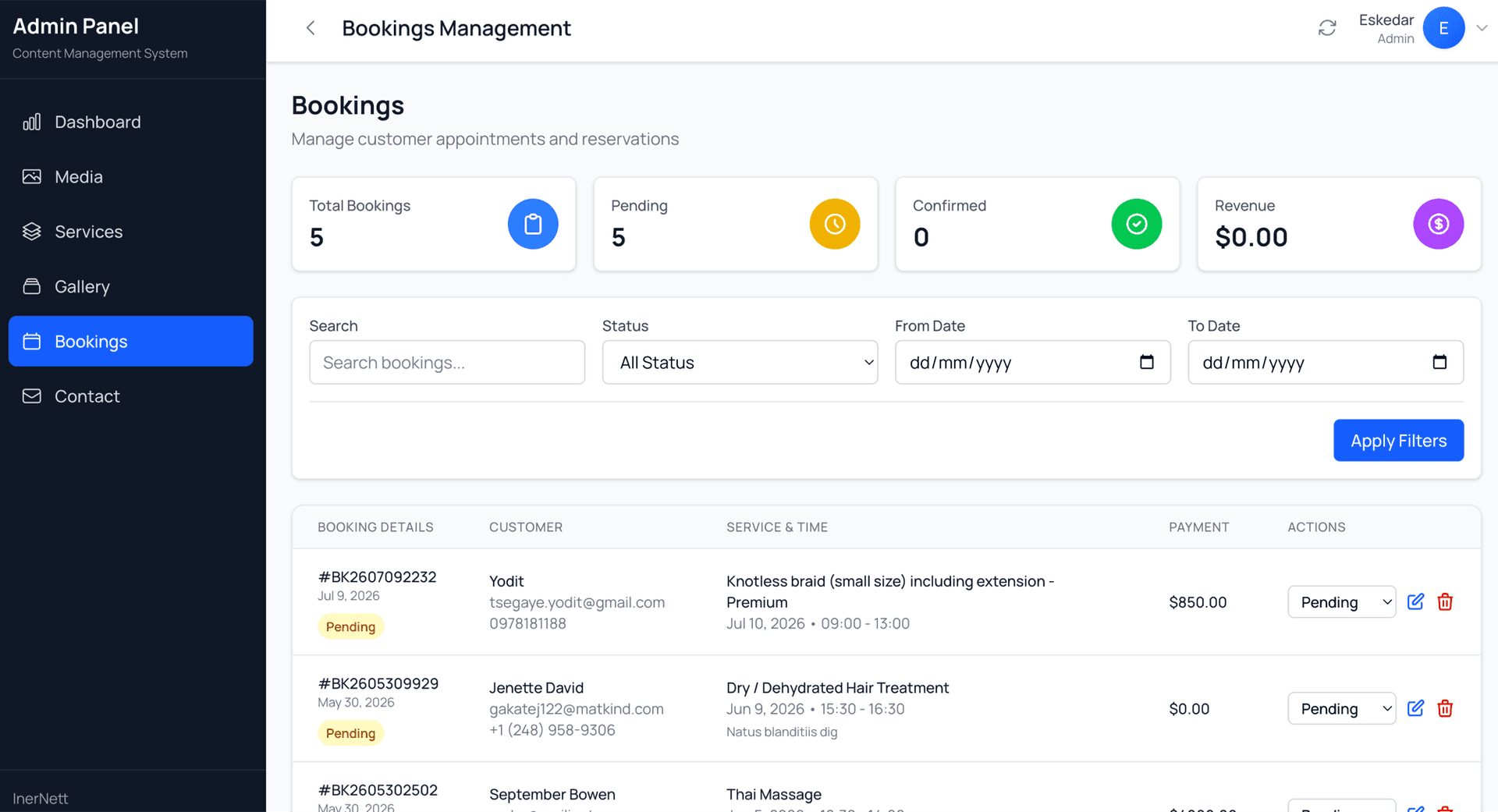Viewport: 1498px width, 812px height.
Task: Open the From Date calendar picker icon
Action: tap(1146, 362)
